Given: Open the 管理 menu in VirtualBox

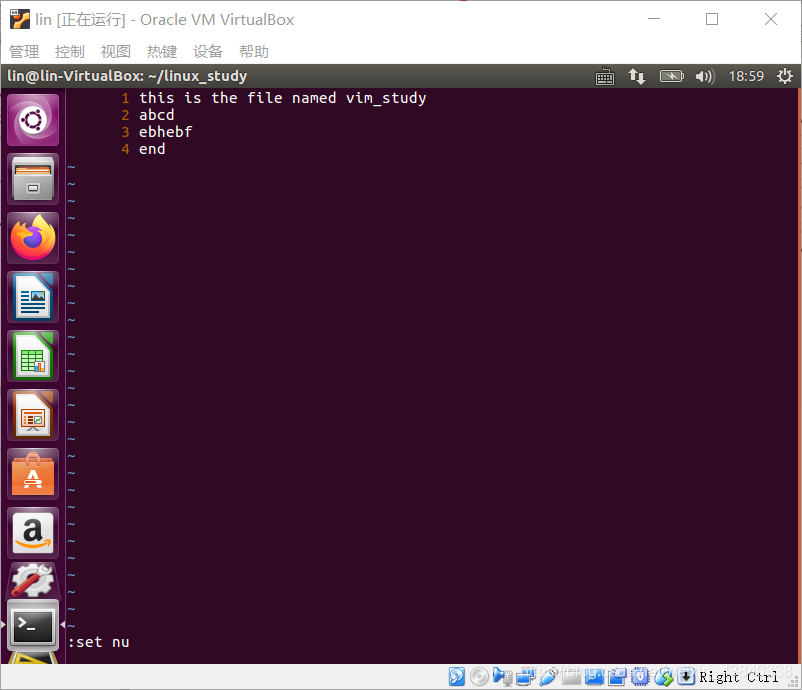Looking at the screenshot, I should click(24, 51).
